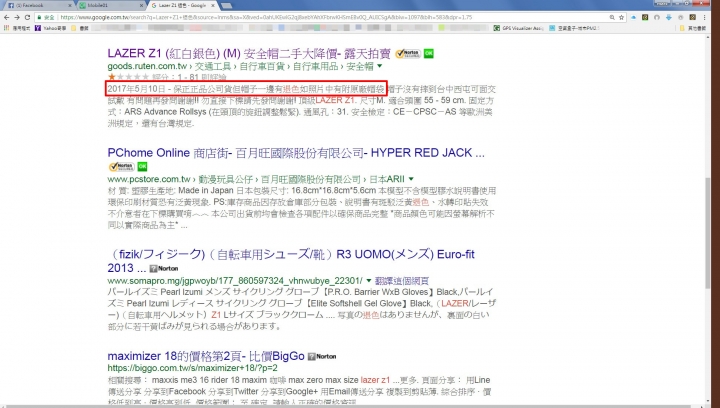Click into the address bar URL field

(321, 17)
